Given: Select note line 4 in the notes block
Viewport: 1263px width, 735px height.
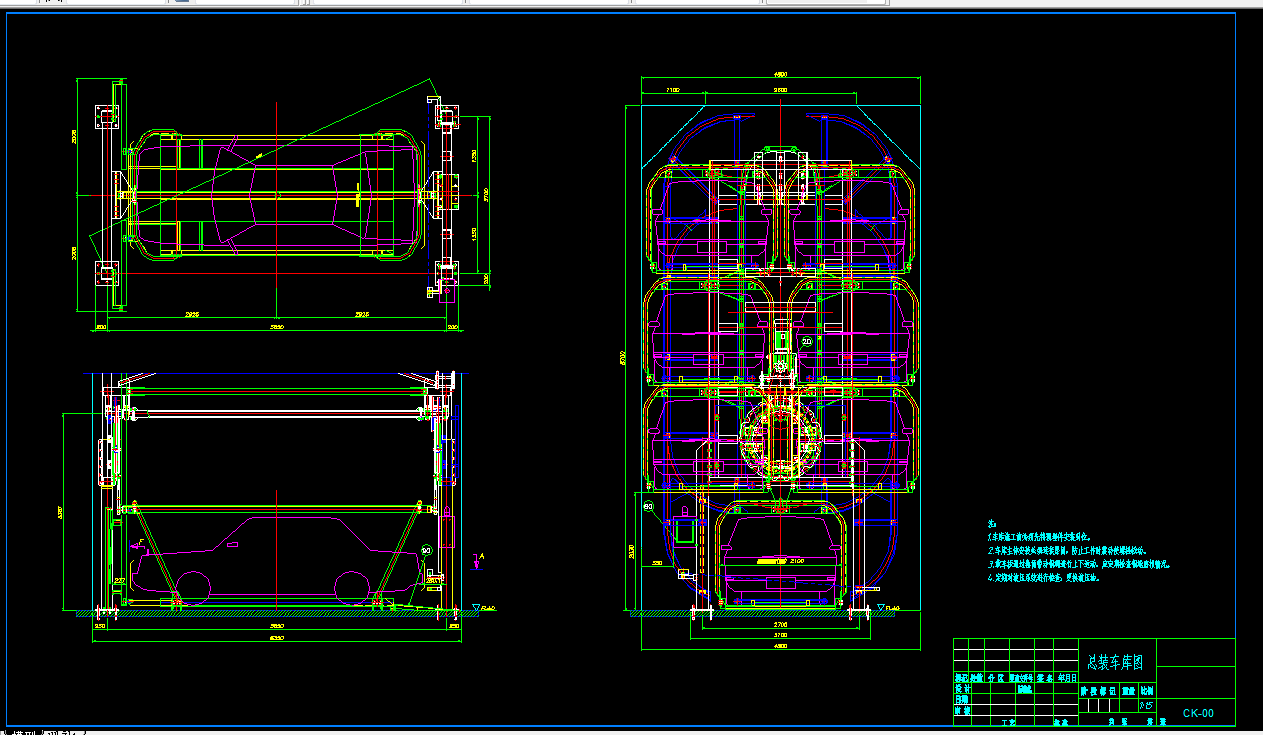Looking at the screenshot, I should [x=1044, y=577].
